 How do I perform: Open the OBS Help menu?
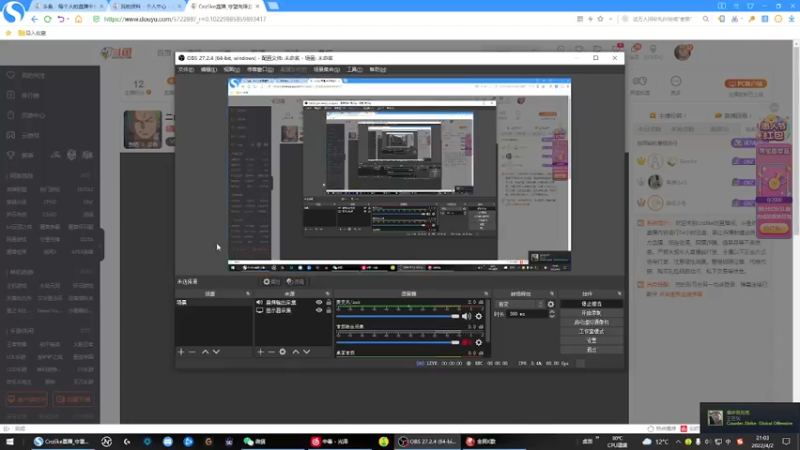pyautogui.click(x=378, y=69)
